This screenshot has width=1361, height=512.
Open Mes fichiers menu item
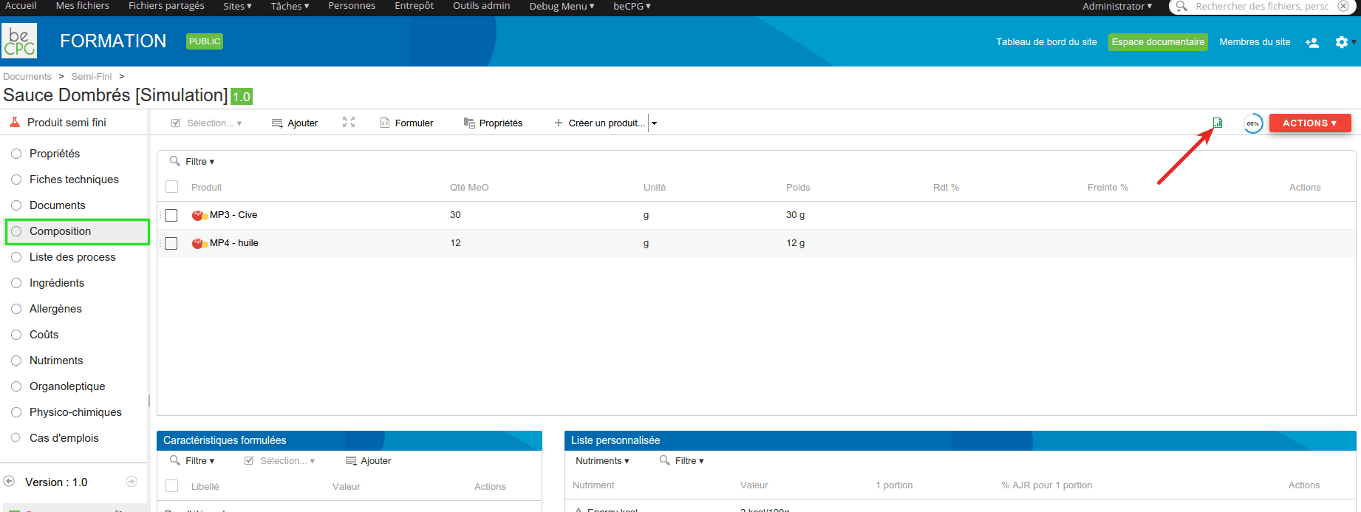pyautogui.click(x=83, y=6)
